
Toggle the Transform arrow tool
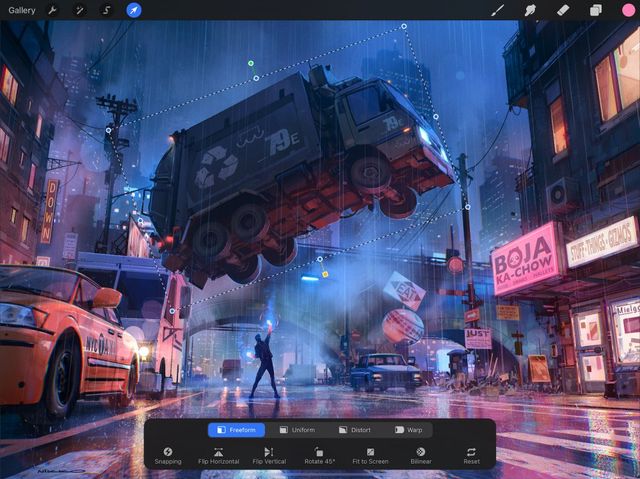point(133,10)
